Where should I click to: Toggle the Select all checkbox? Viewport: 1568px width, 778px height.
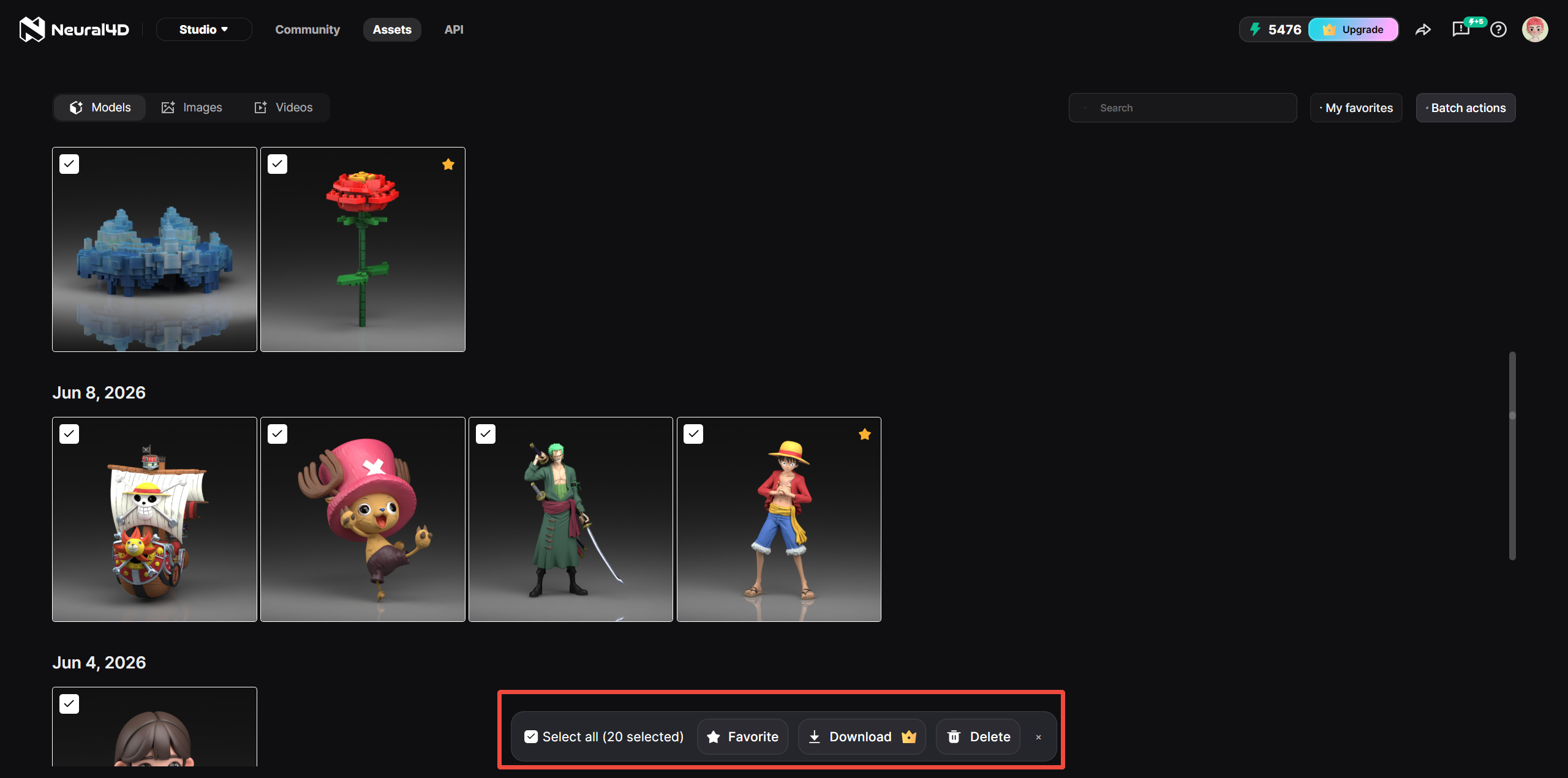(531, 736)
